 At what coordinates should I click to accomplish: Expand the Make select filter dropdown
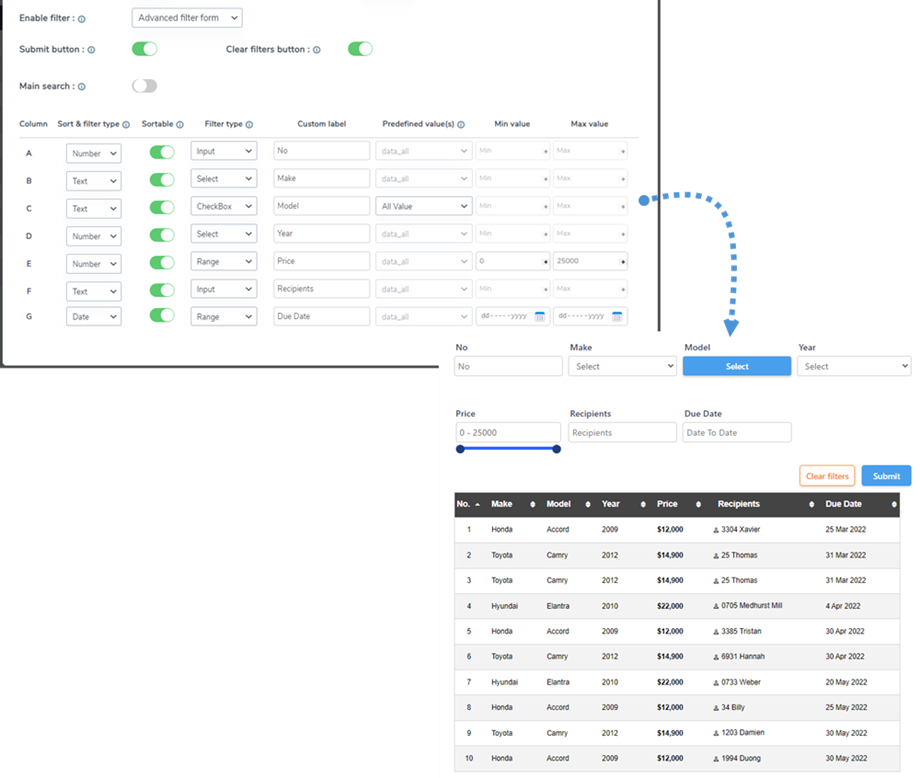tap(623, 367)
